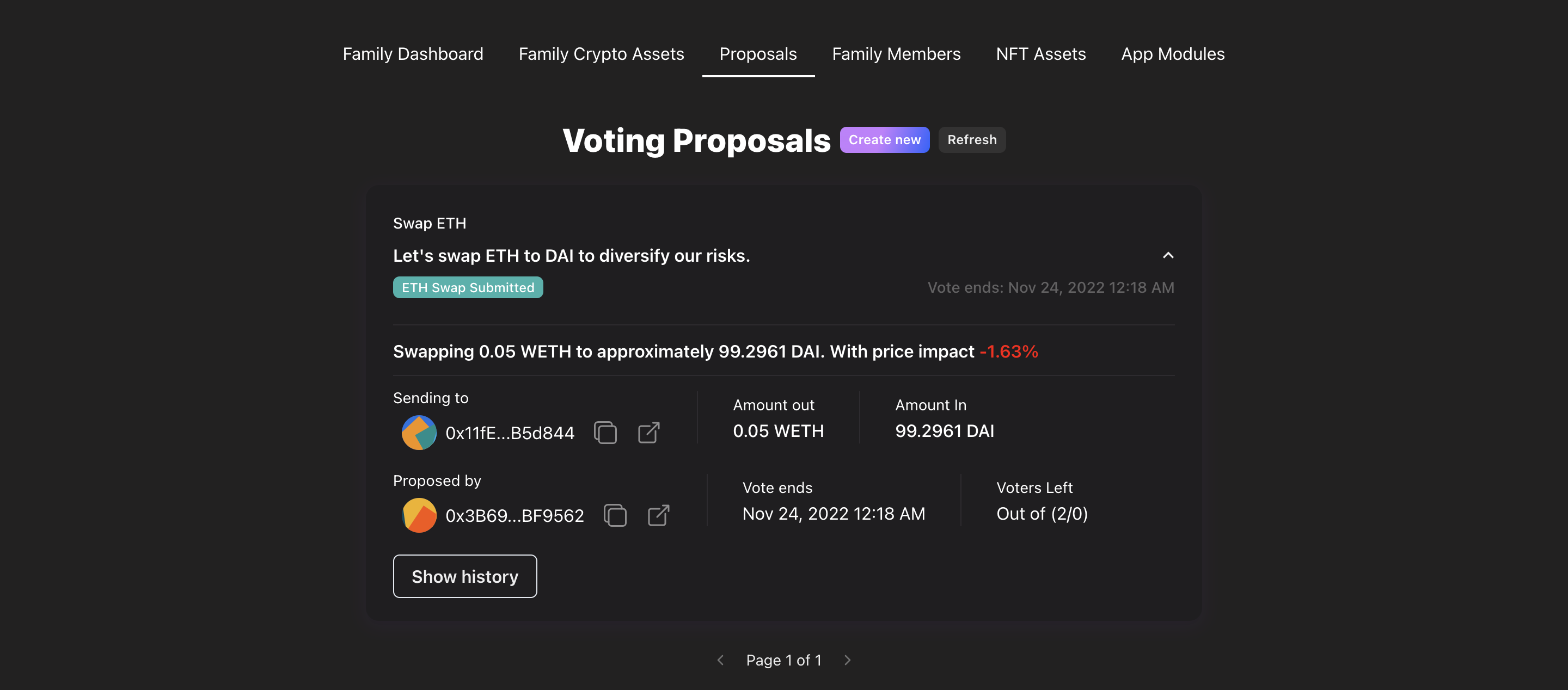Copy the Proposed by address 0x3B69...BF9562
Viewport: 1568px width, 690px height.
click(x=615, y=515)
